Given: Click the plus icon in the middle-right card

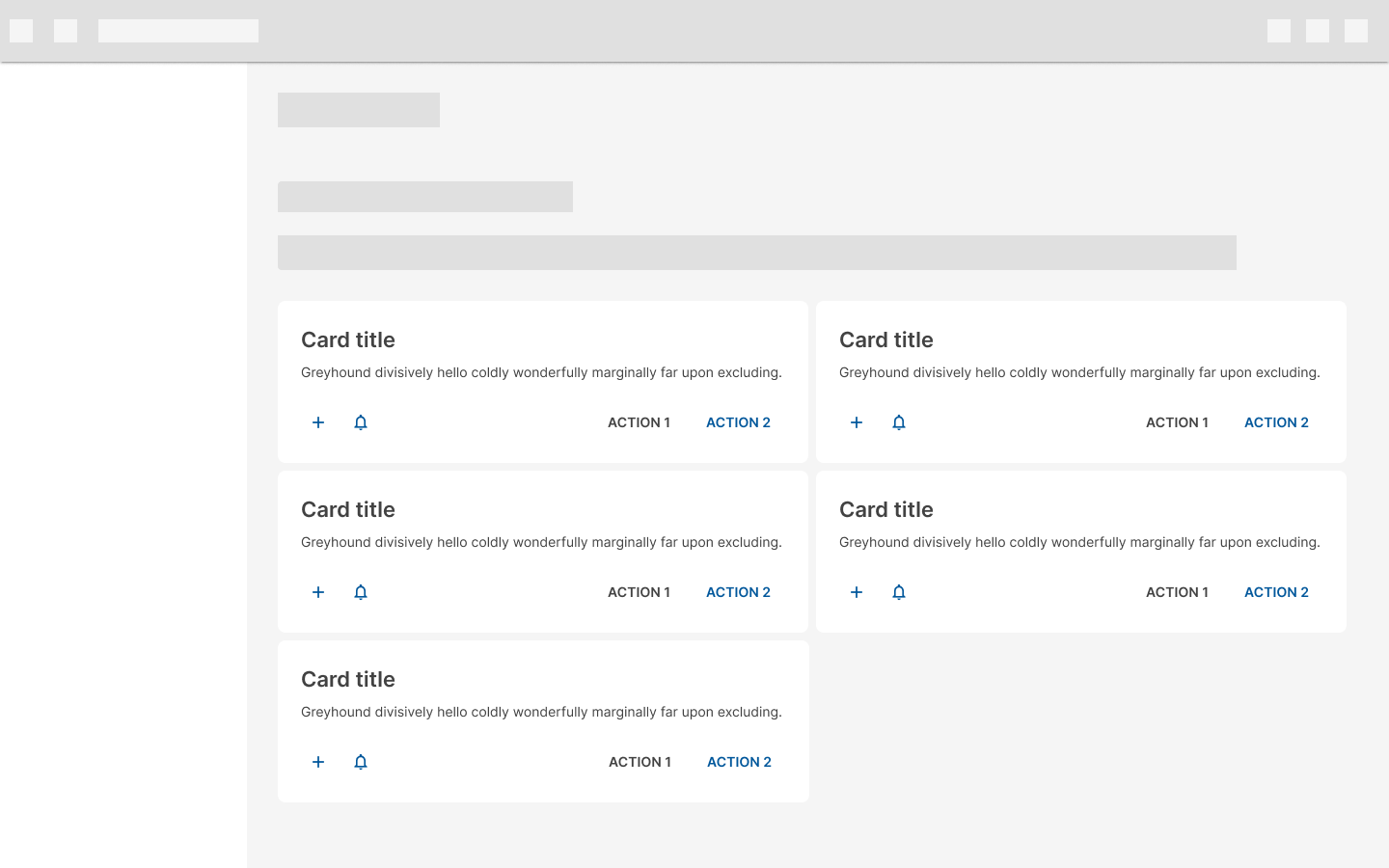Looking at the screenshot, I should [x=857, y=592].
